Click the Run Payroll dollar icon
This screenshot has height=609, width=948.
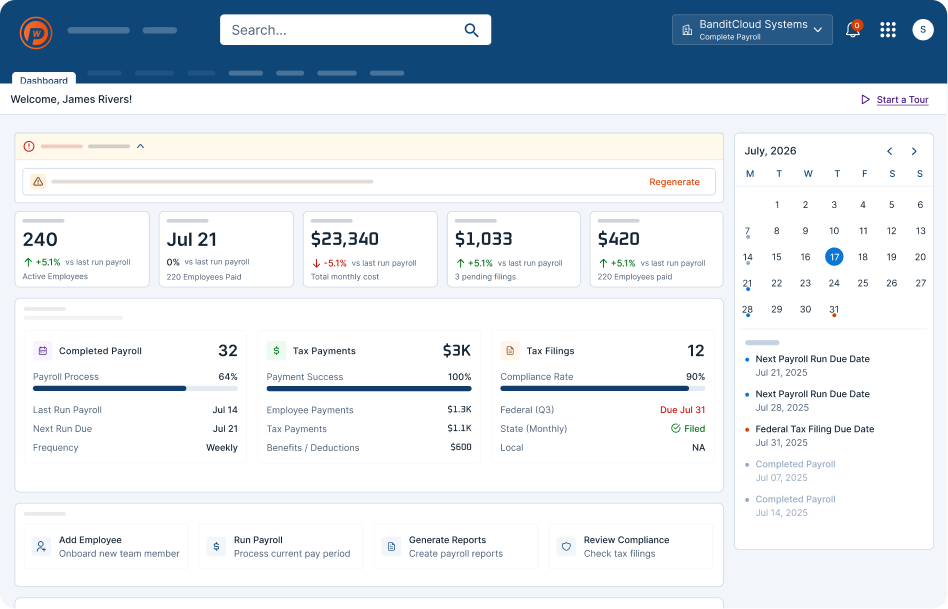click(x=216, y=547)
